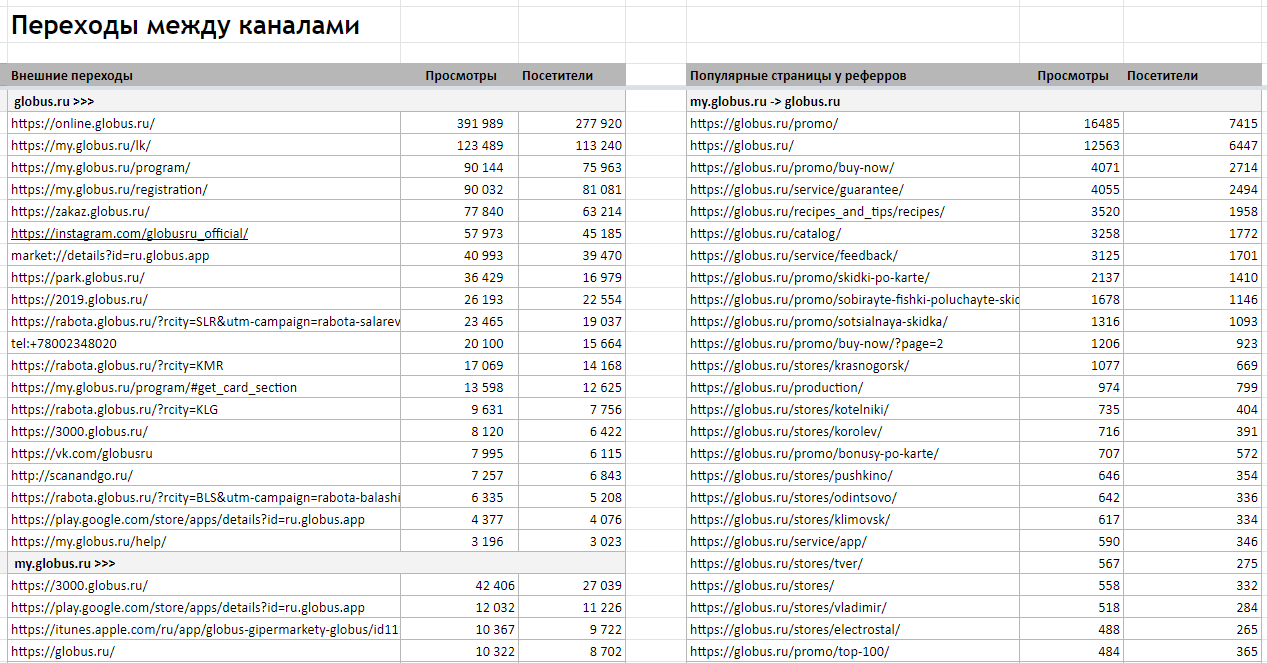The width and height of the screenshot is (1267, 663).
Task: Select the https://vk.com/globusru cell
Action: 204,453
